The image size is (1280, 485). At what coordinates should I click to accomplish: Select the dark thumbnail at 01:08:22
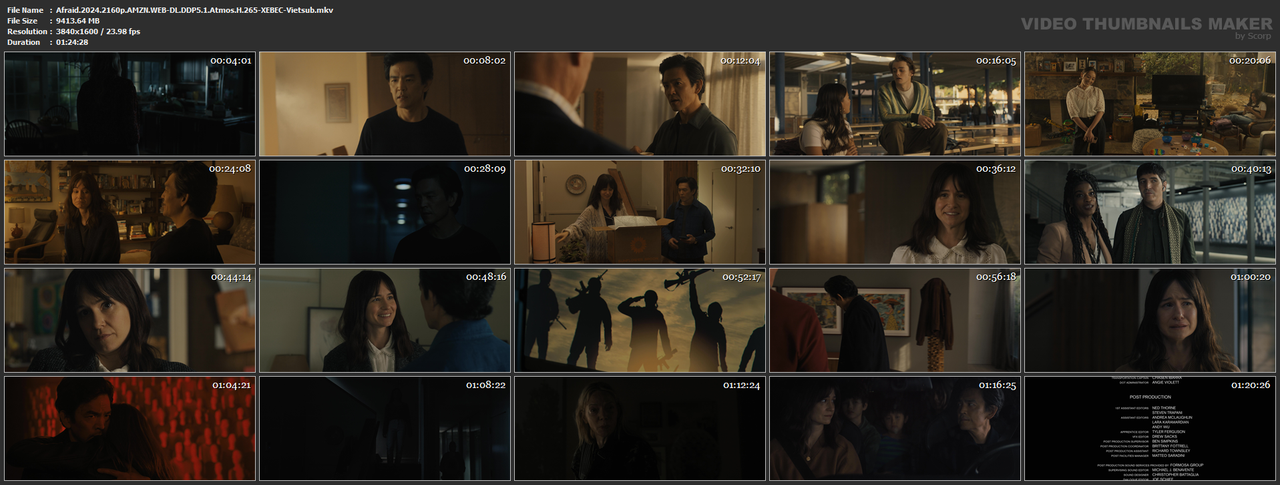coord(385,428)
